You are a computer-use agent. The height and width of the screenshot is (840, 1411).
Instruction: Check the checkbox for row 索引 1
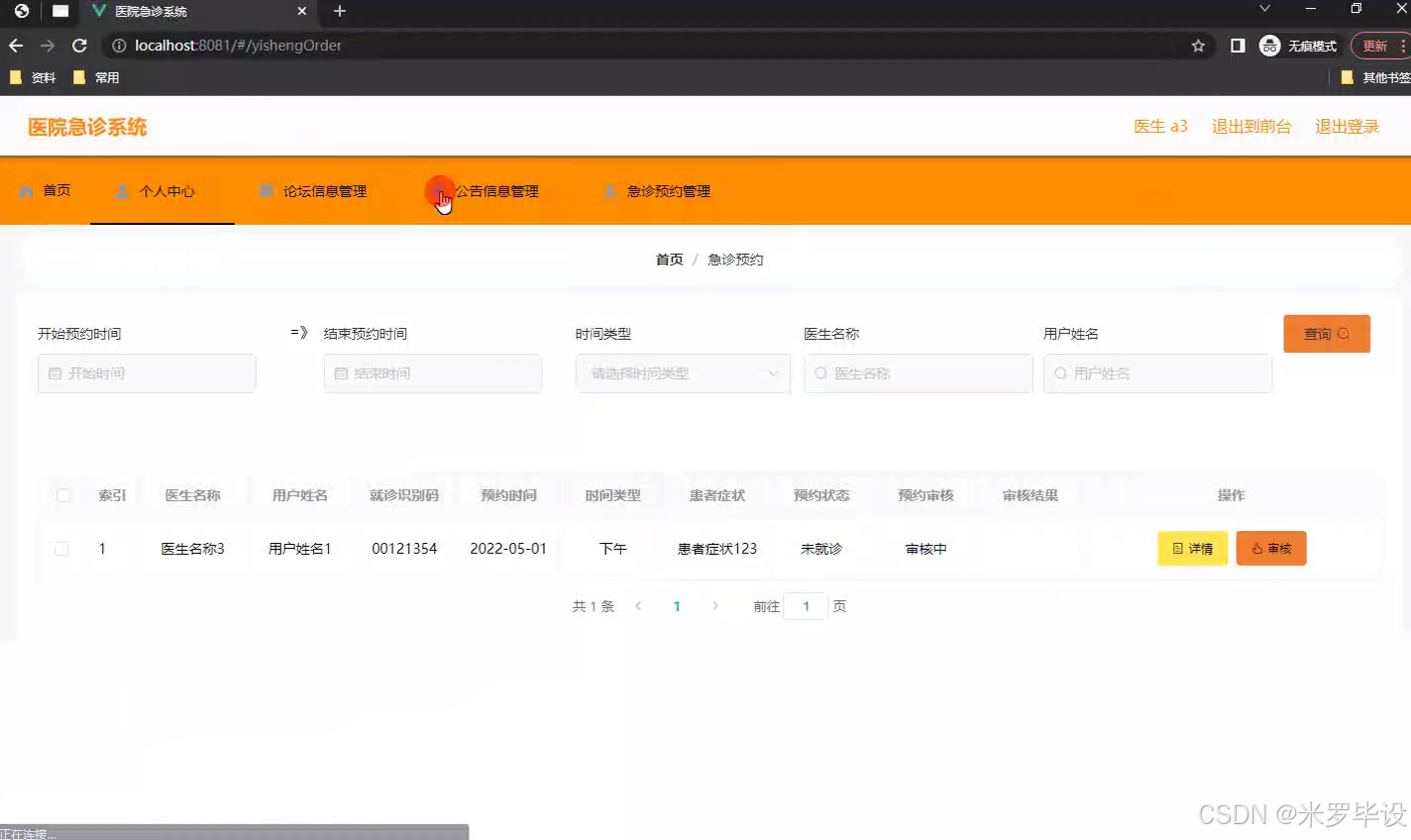pyautogui.click(x=61, y=548)
